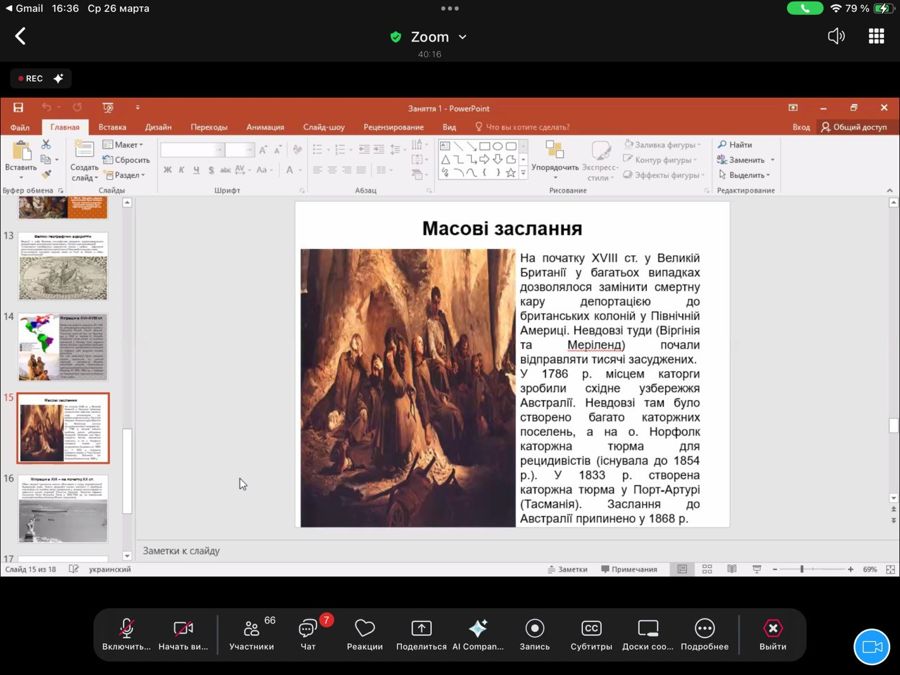Toggle Заметки in status bar
Screen dimensions: 900x675
[567, 569]
